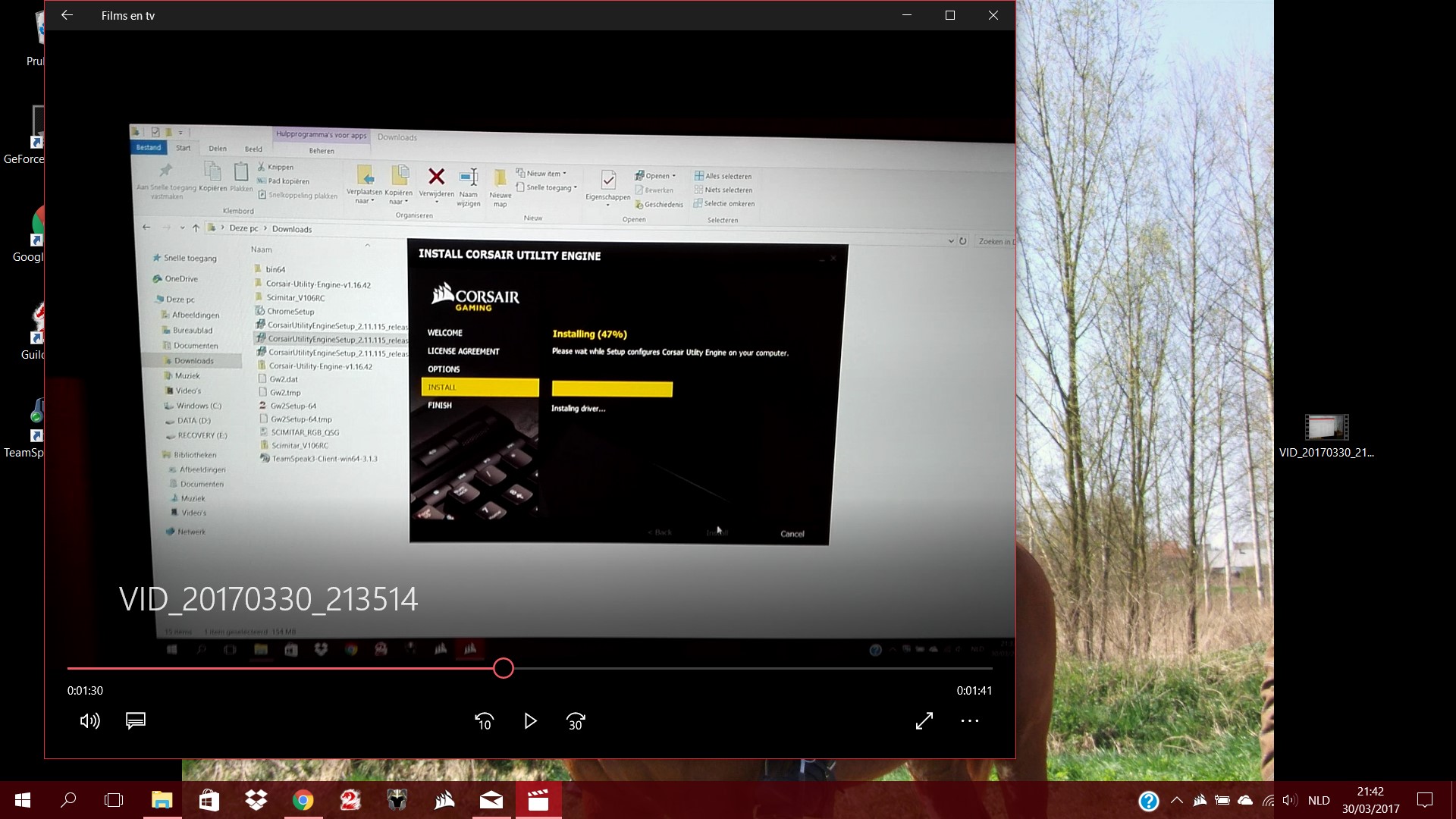1456x819 pixels.
Task: Mute the video volume speaker icon
Action: 89,721
